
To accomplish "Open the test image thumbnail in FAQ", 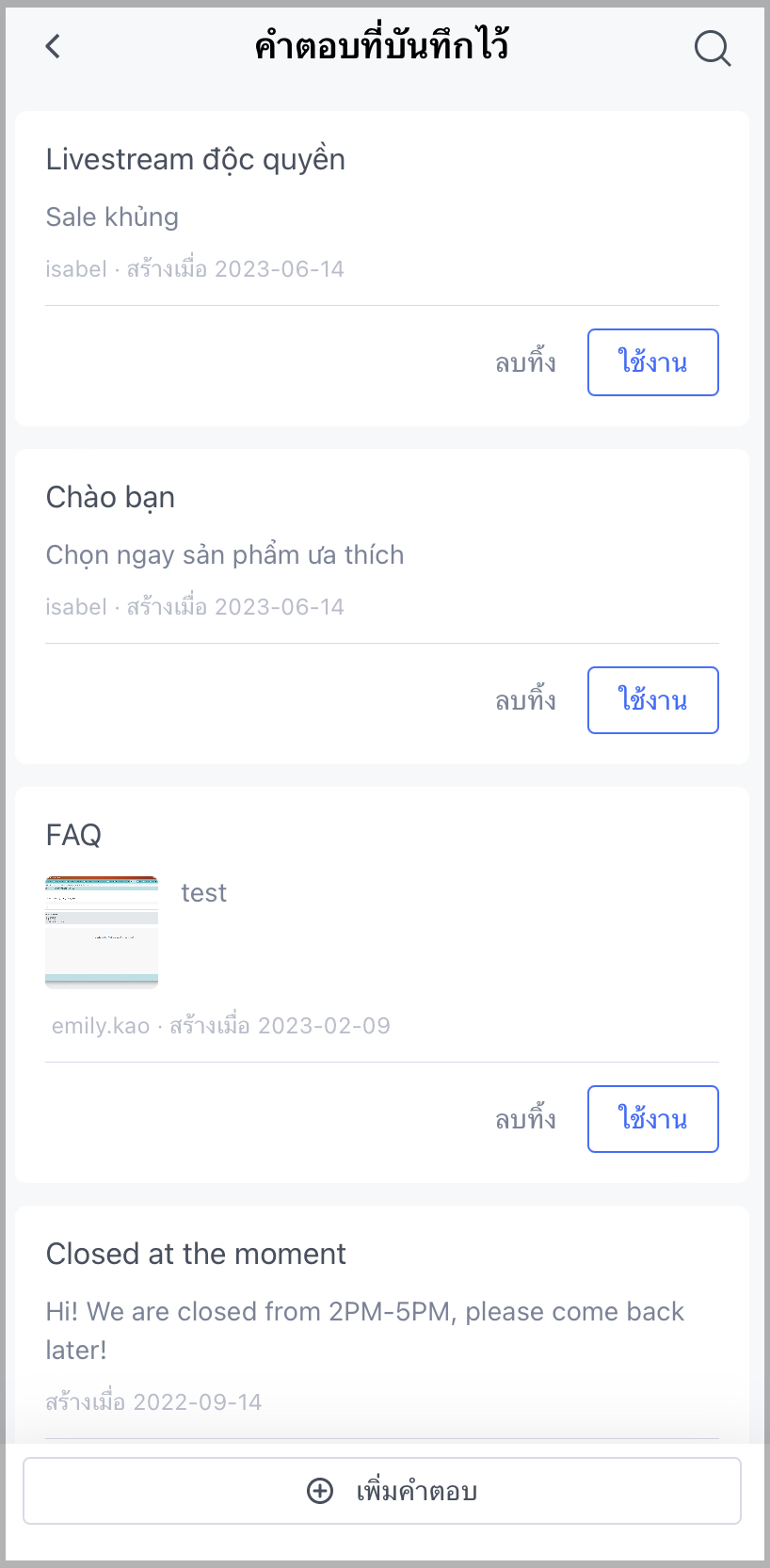I will pos(102,931).
